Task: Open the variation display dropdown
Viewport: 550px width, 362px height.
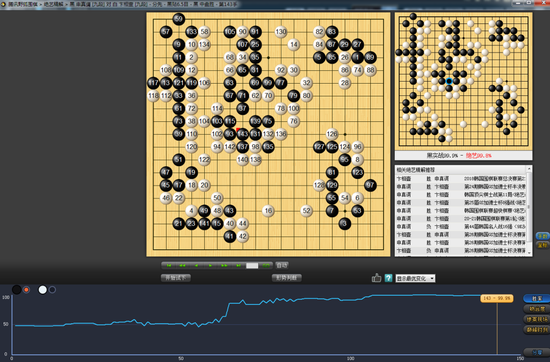Action: click(415, 278)
